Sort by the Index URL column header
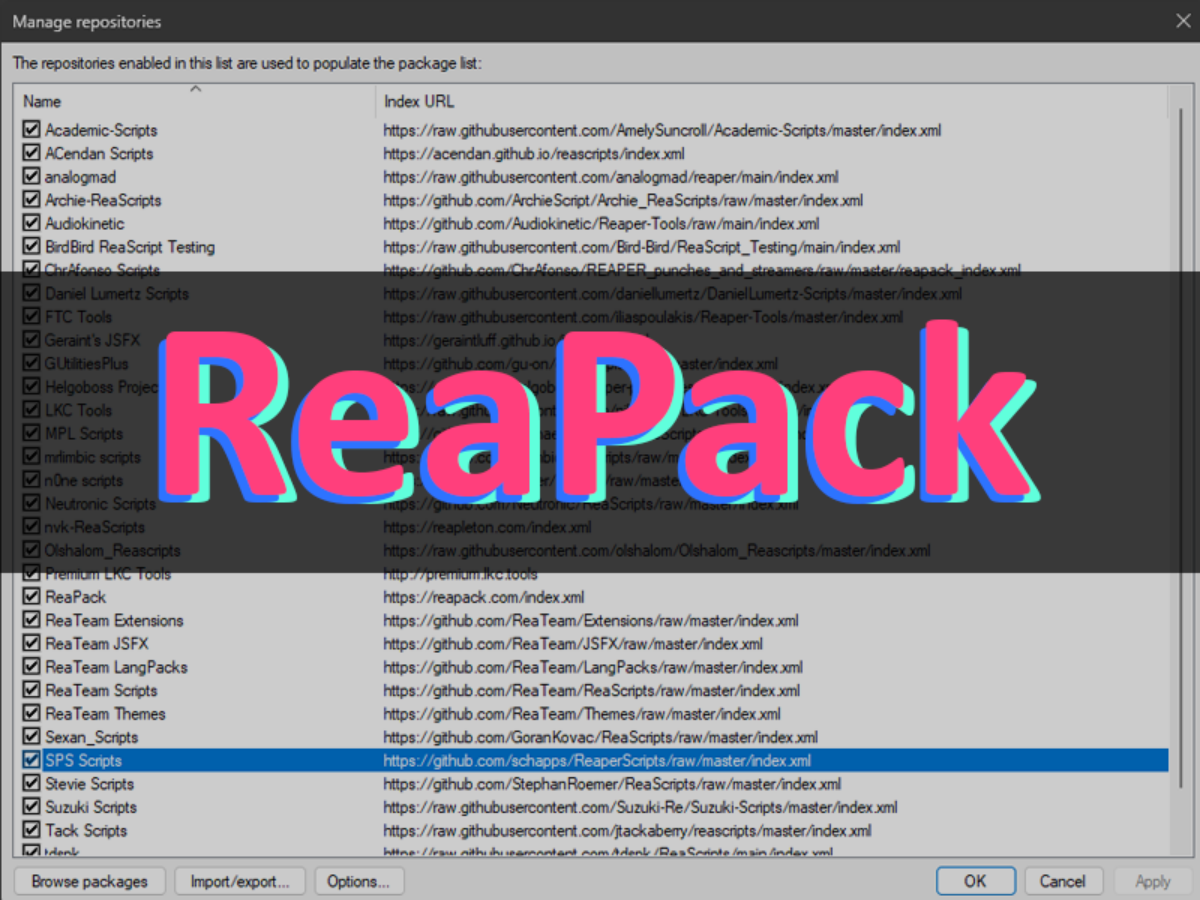 click(x=771, y=101)
